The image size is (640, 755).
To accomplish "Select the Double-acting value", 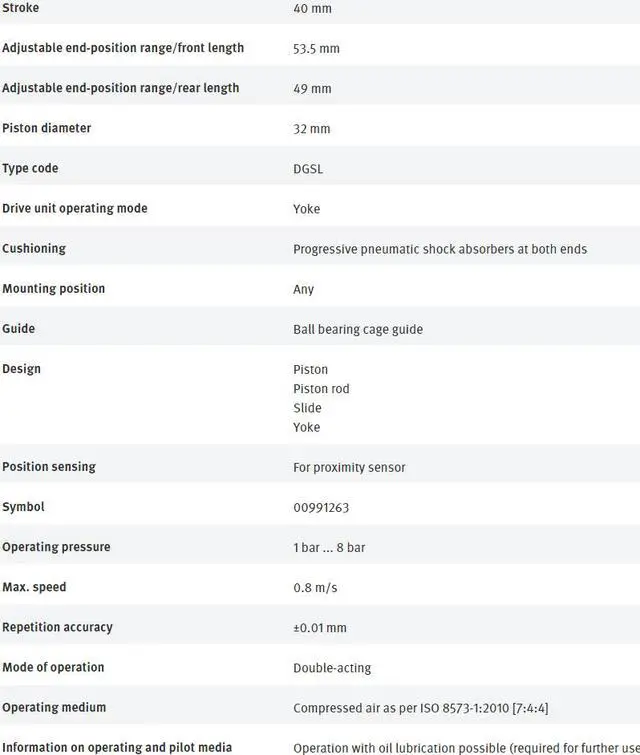I will pos(332,668).
